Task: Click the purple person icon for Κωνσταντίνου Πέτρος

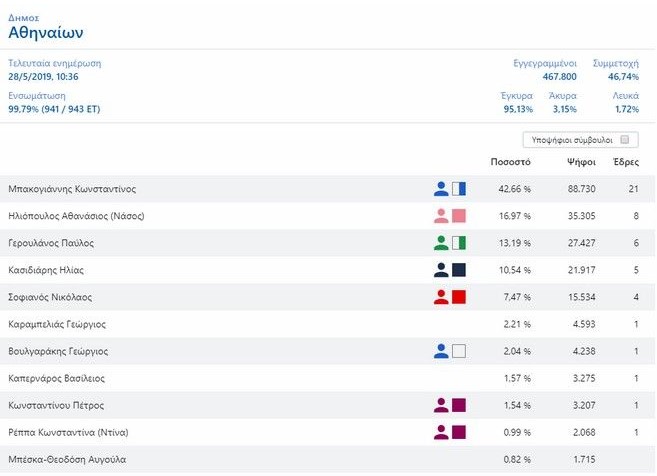Action: tap(442, 405)
